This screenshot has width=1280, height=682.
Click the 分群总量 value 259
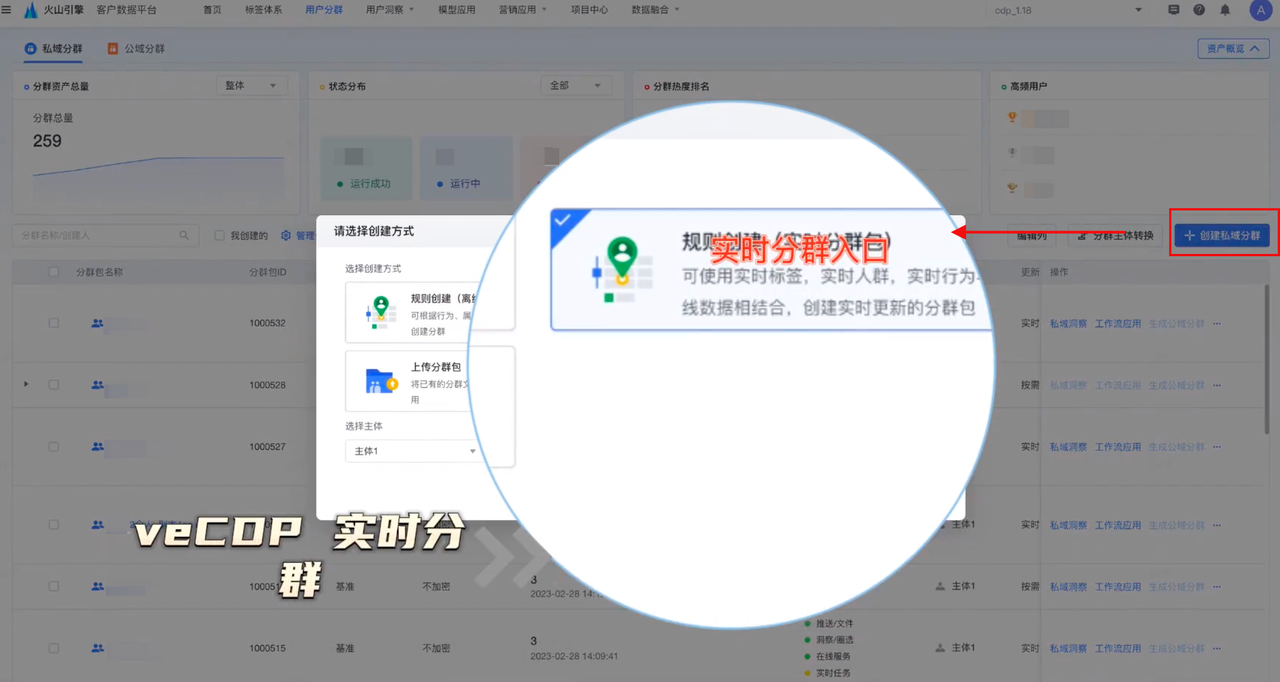pyautogui.click(x=47, y=141)
